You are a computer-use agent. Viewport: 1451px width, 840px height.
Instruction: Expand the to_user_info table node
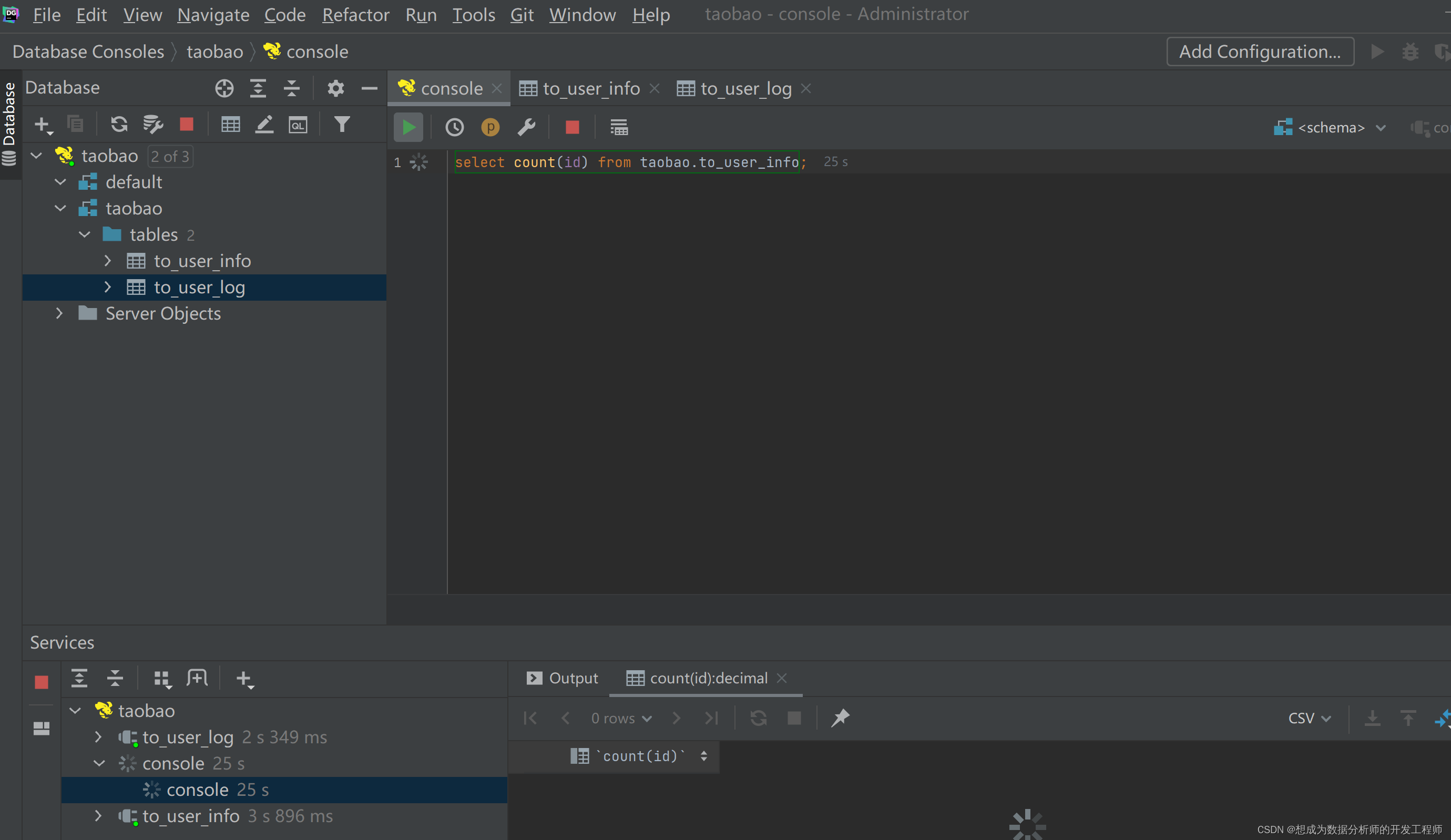(x=108, y=260)
